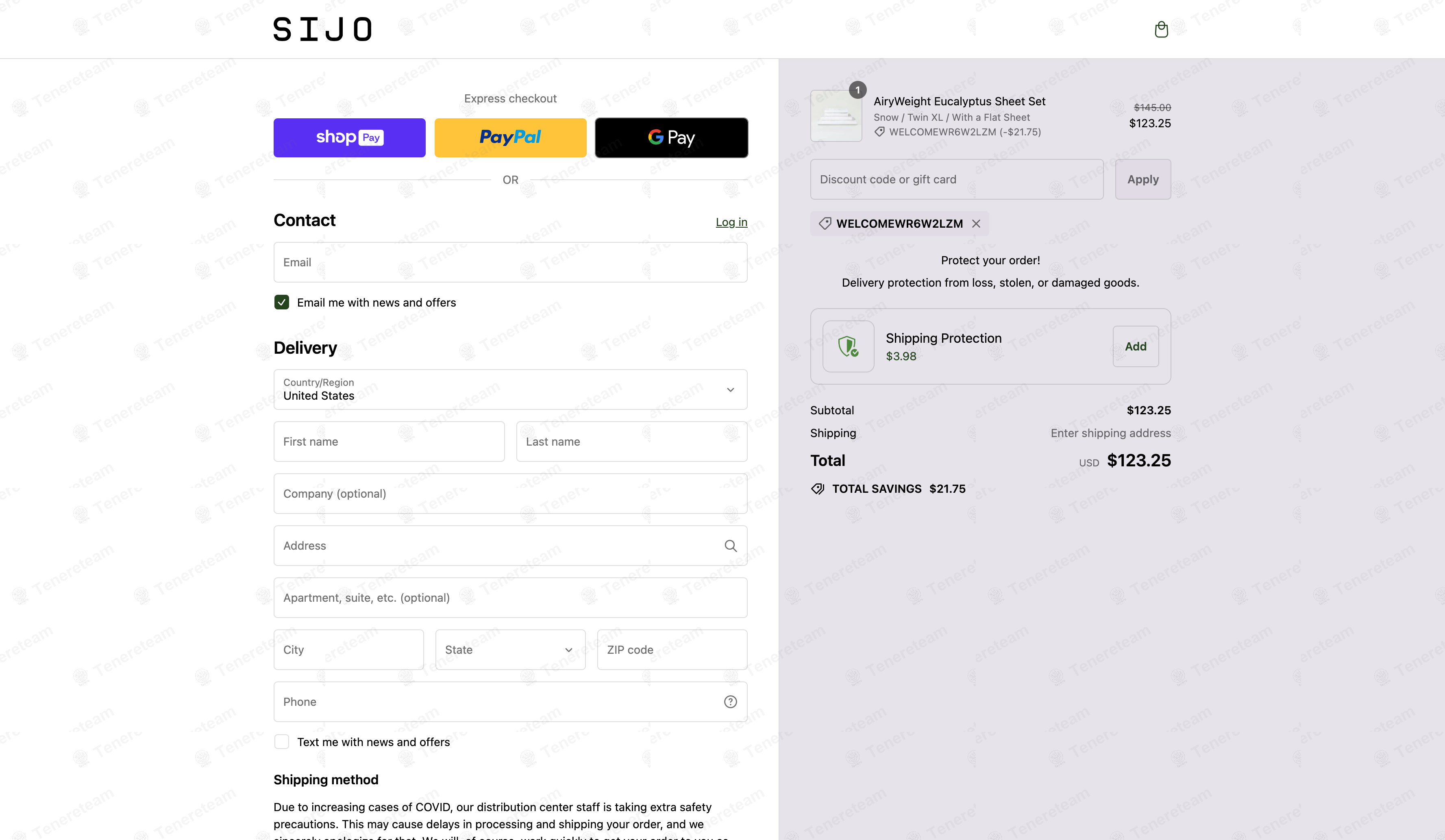Click the Apartment, suite field
The image size is (1445, 840).
(510, 597)
